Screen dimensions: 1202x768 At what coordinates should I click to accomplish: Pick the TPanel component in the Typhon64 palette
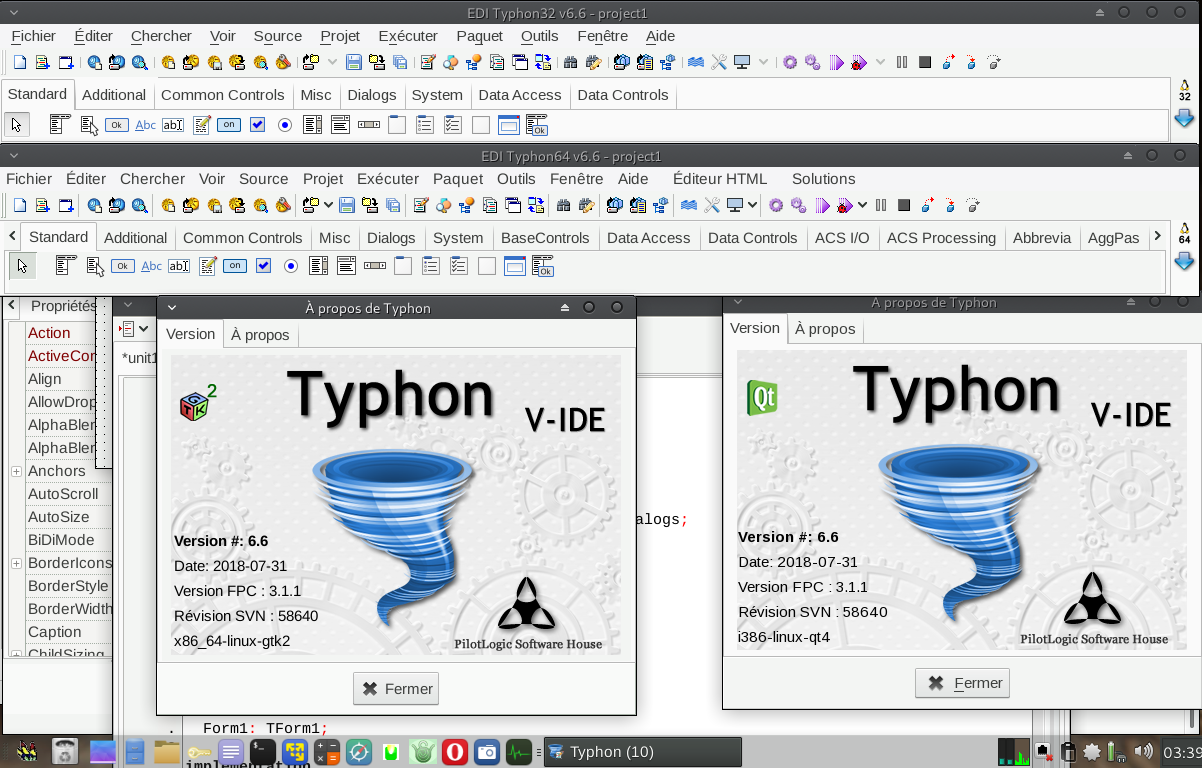pyautogui.click(x=487, y=266)
